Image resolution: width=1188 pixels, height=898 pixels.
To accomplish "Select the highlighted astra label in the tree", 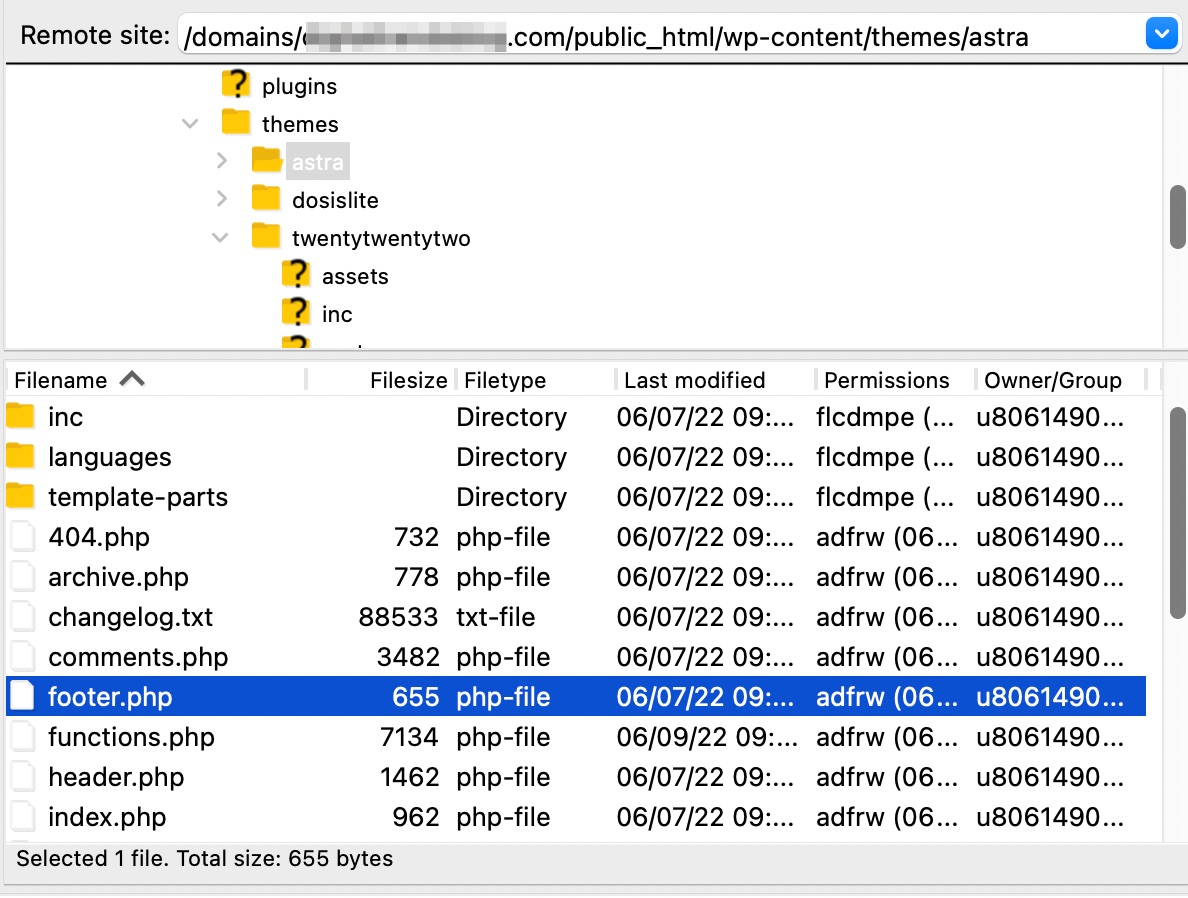I will 317,162.
